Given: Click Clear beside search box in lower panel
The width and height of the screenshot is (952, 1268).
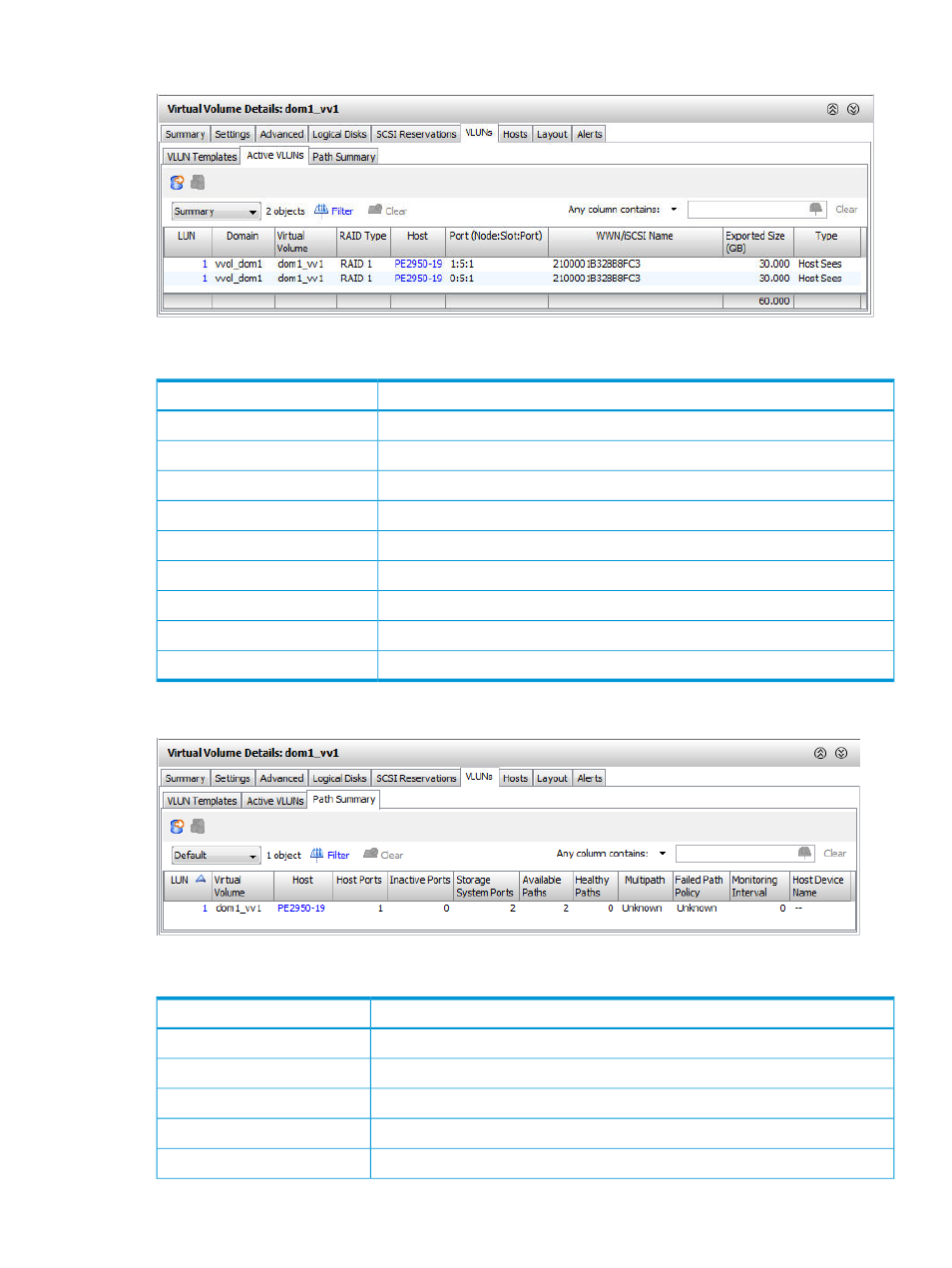Looking at the screenshot, I should tap(834, 854).
